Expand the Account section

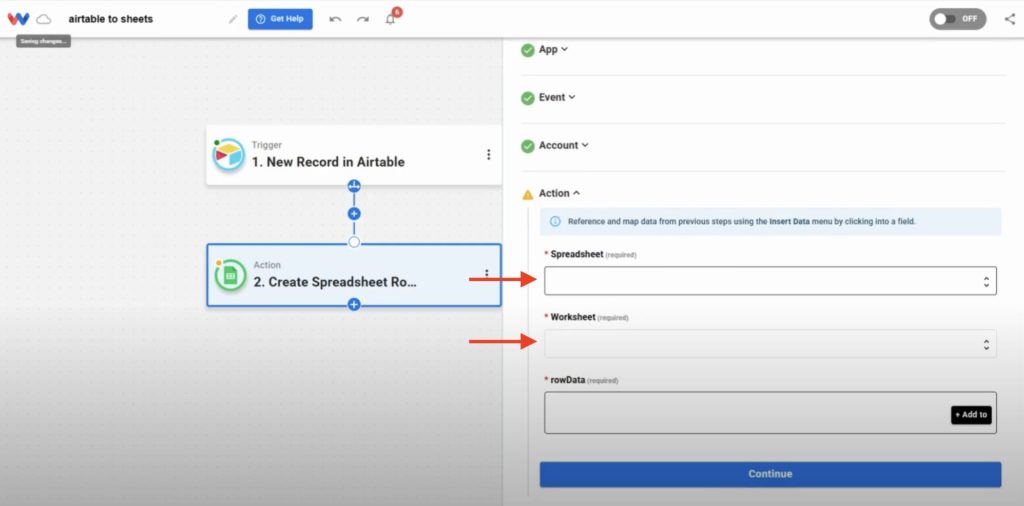coord(564,145)
